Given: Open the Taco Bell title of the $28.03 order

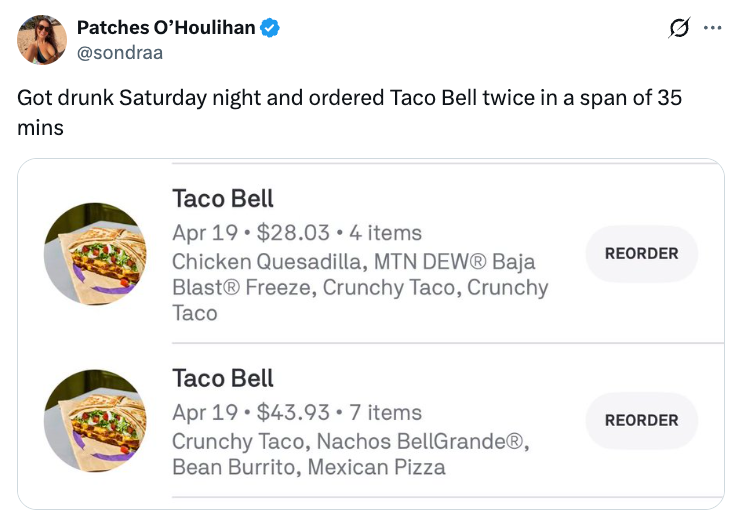Looking at the screenshot, I should (x=223, y=199).
